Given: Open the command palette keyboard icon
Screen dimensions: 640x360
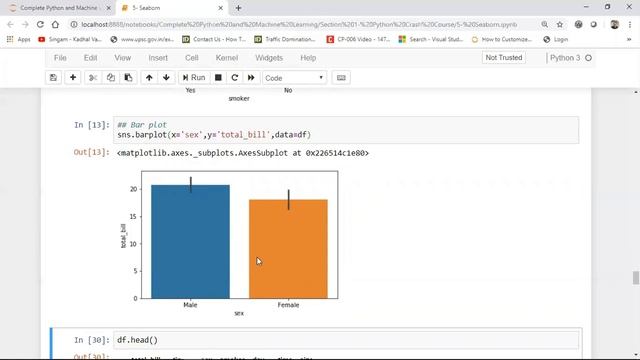Looking at the screenshot, I should tap(341, 78).
